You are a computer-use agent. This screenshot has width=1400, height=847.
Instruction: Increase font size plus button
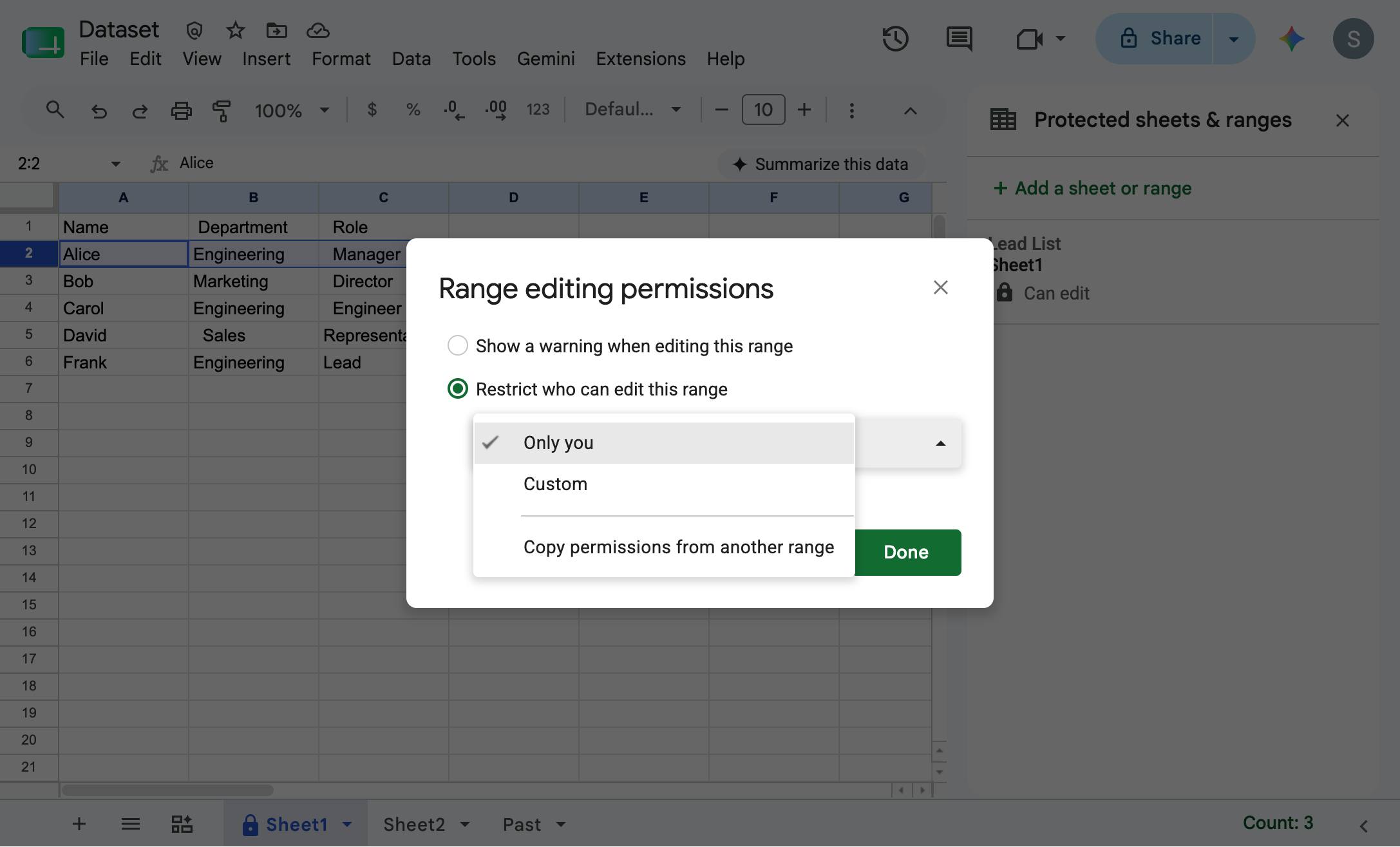804,110
